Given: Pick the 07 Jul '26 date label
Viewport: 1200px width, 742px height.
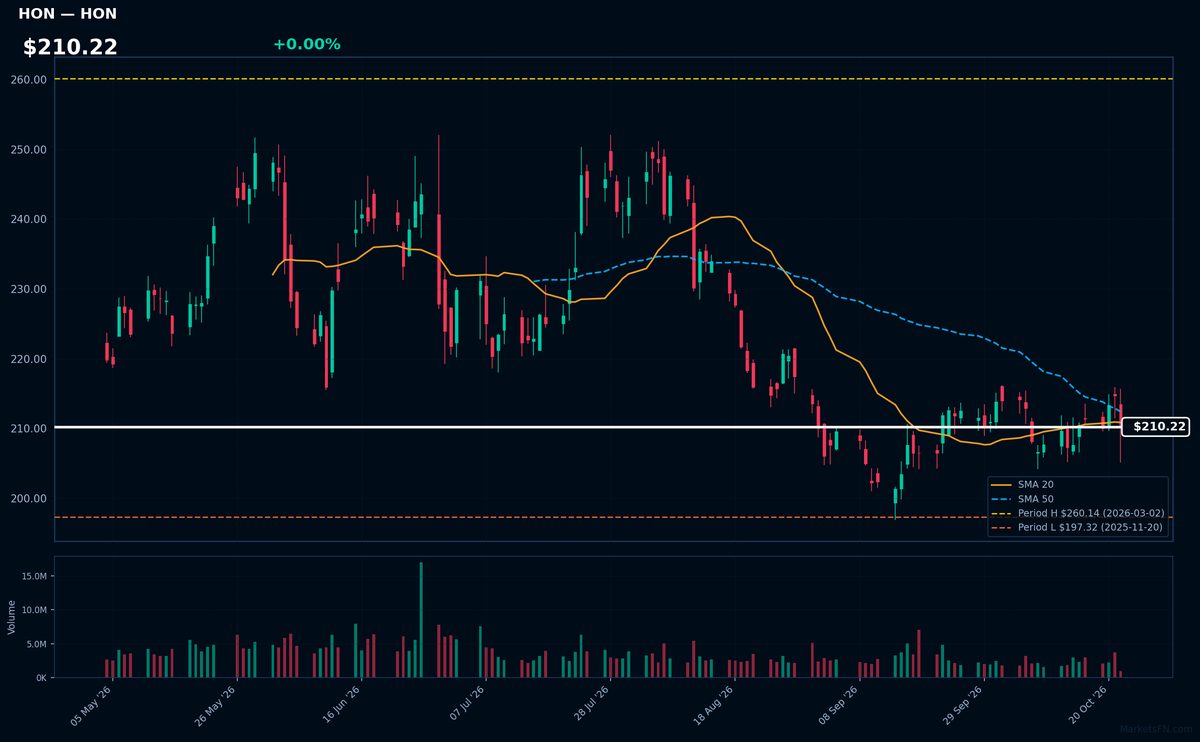Looking at the screenshot, I should 466,705.
